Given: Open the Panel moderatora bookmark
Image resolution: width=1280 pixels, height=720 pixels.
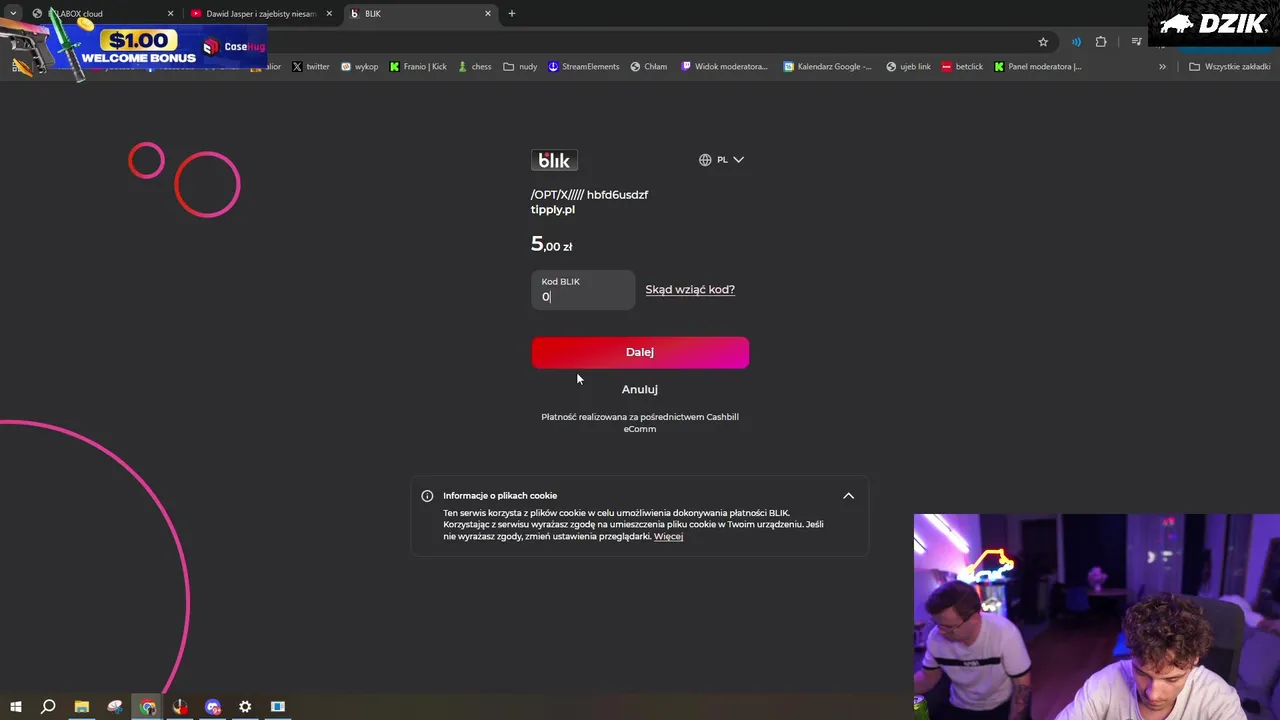Looking at the screenshot, I should coord(1038,67).
